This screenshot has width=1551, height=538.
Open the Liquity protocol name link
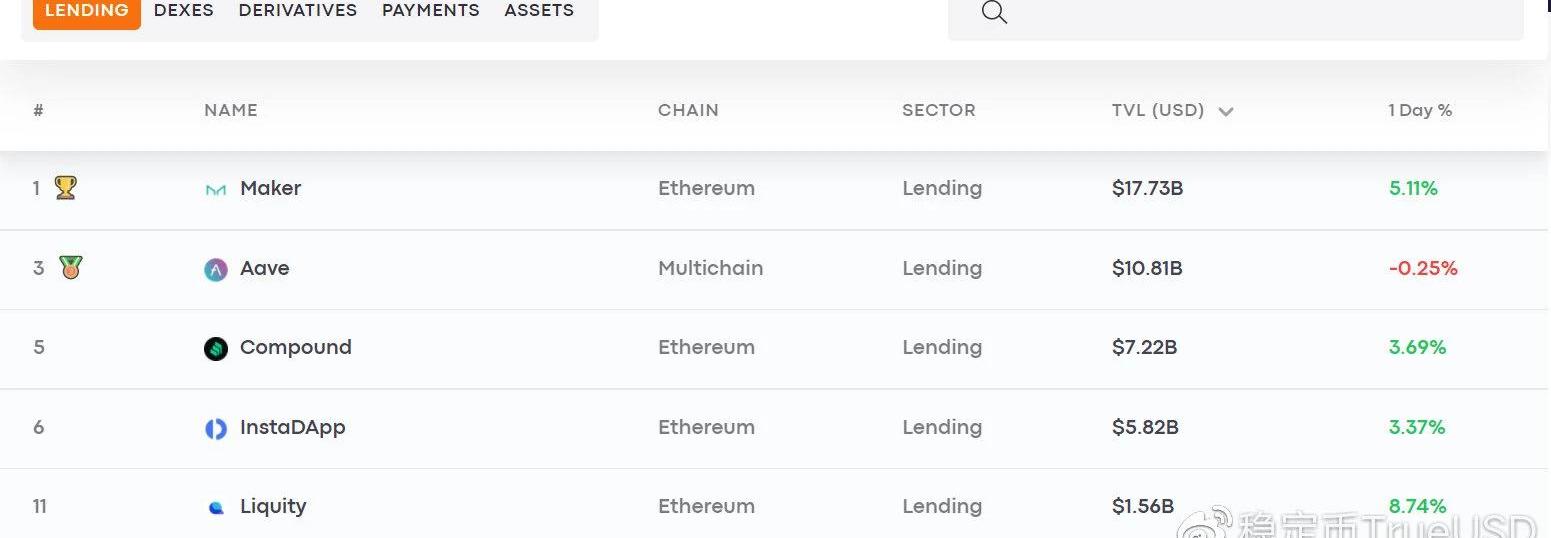[x=273, y=507]
